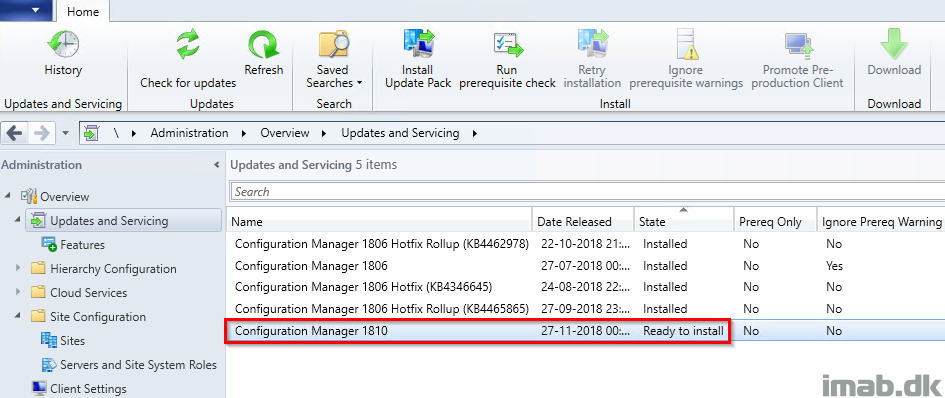Go back with navigation arrow

tap(15, 133)
